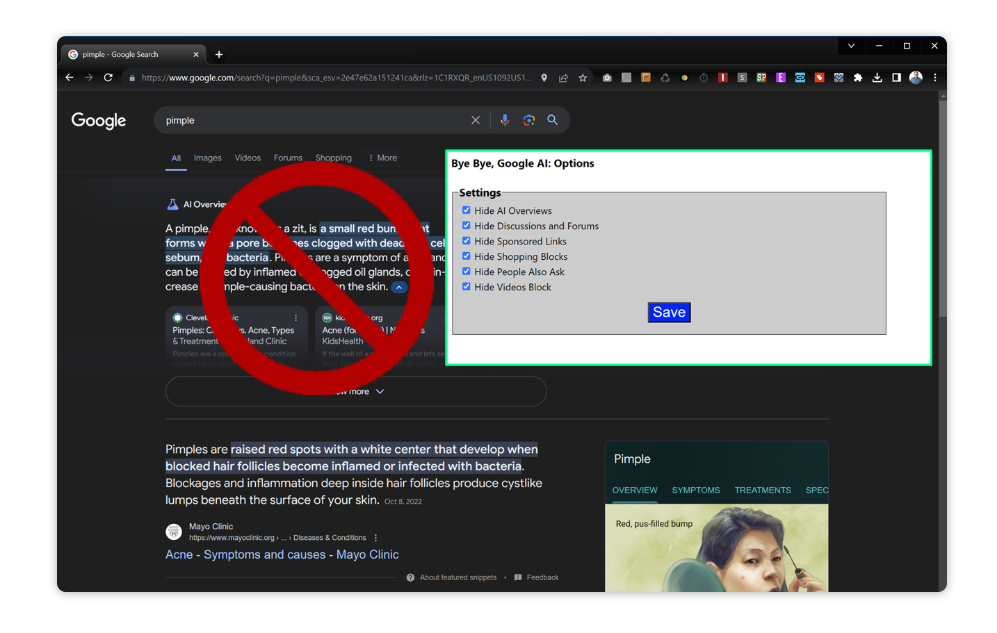The image size is (997, 633).
Task: Open the Extensions puzzle piece menu
Action: [x=858, y=77]
